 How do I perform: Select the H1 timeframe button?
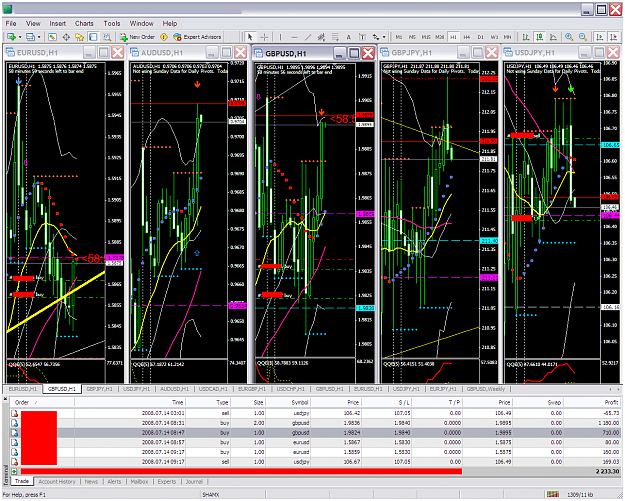tap(453, 37)
